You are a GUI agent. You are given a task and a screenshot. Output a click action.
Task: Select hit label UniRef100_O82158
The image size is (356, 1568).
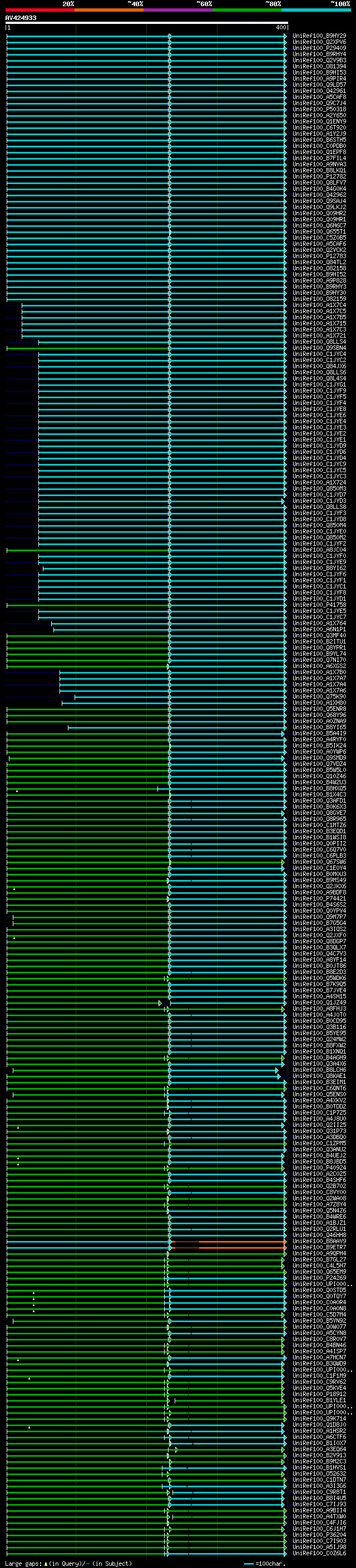click(319, 269)
